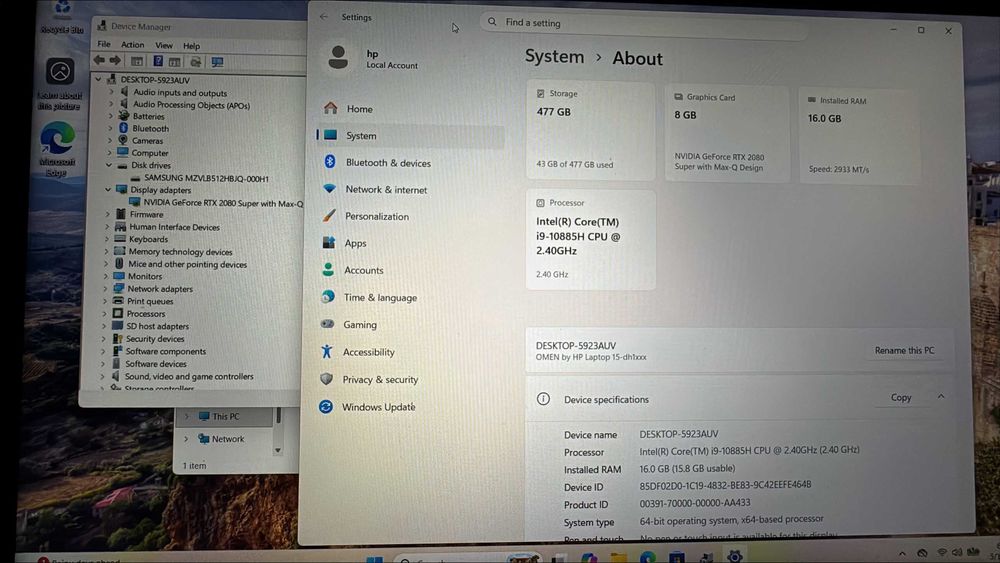Collapse the Device specifications section
The image size is (1000, 563).
coord(941,397)
